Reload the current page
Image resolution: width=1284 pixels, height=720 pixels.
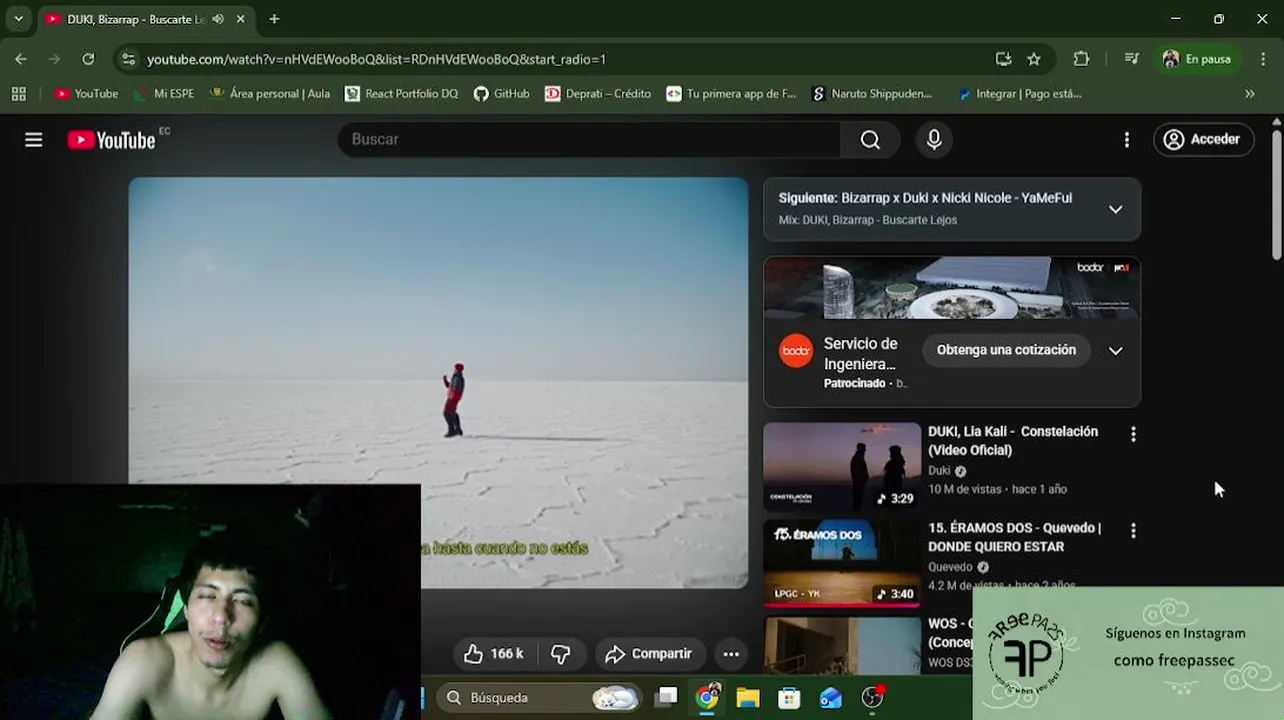click(x=88, y=59)
